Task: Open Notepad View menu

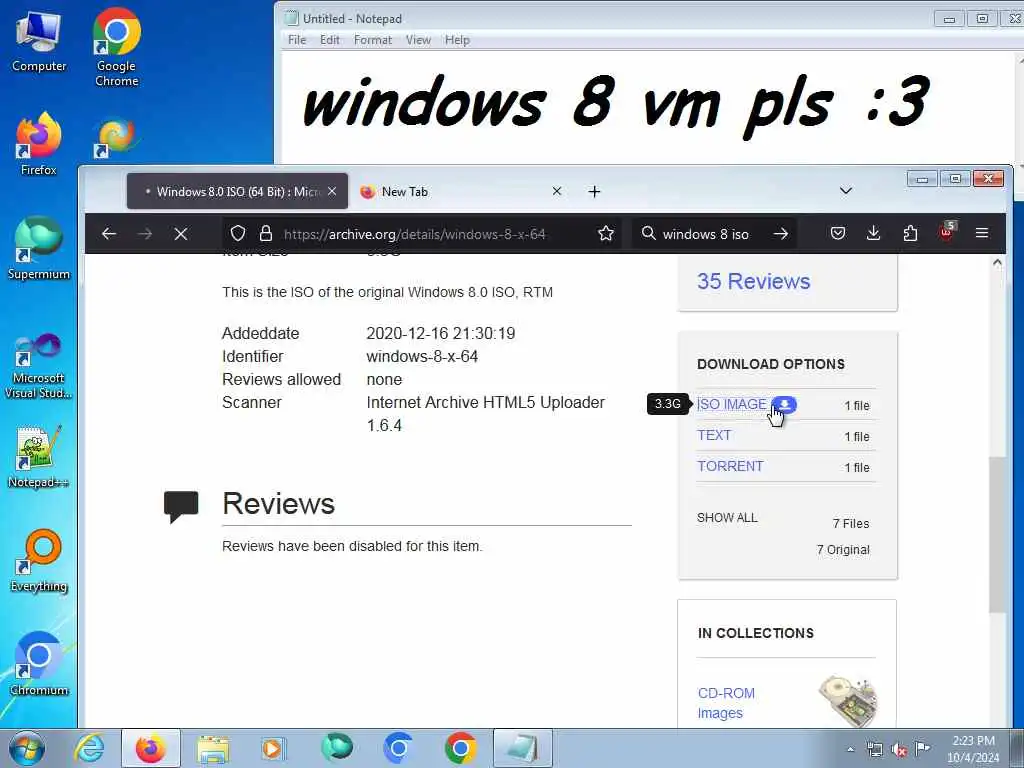Action: 418,40
